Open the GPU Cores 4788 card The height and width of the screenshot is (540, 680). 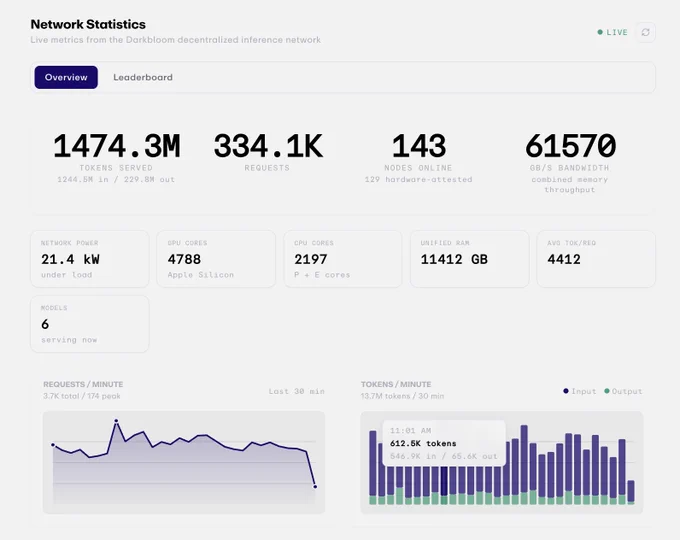216,259
